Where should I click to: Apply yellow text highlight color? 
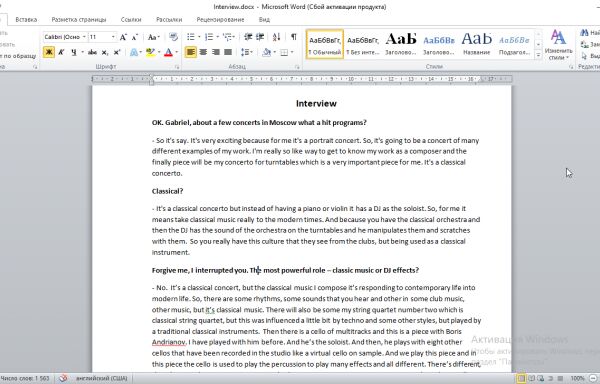[150, 52]
